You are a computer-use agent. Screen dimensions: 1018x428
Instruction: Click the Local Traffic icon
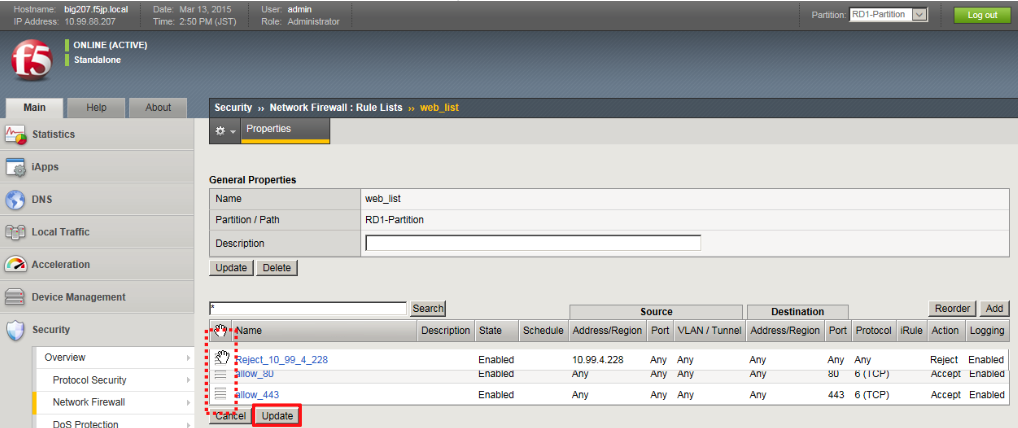click(15, 232)
